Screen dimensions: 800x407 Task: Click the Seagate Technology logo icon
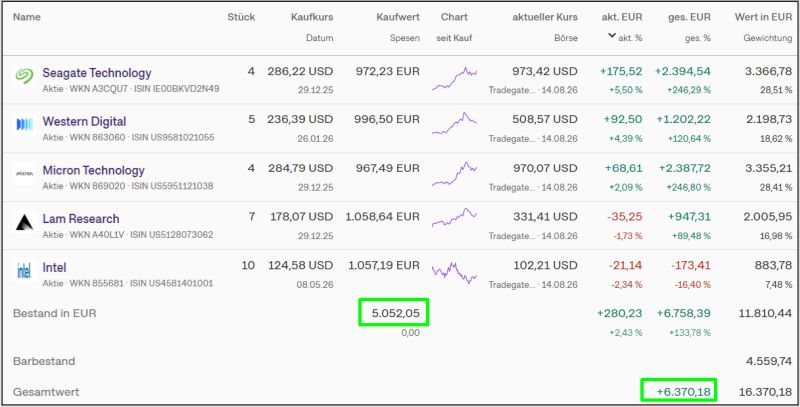tap(24, 75)
